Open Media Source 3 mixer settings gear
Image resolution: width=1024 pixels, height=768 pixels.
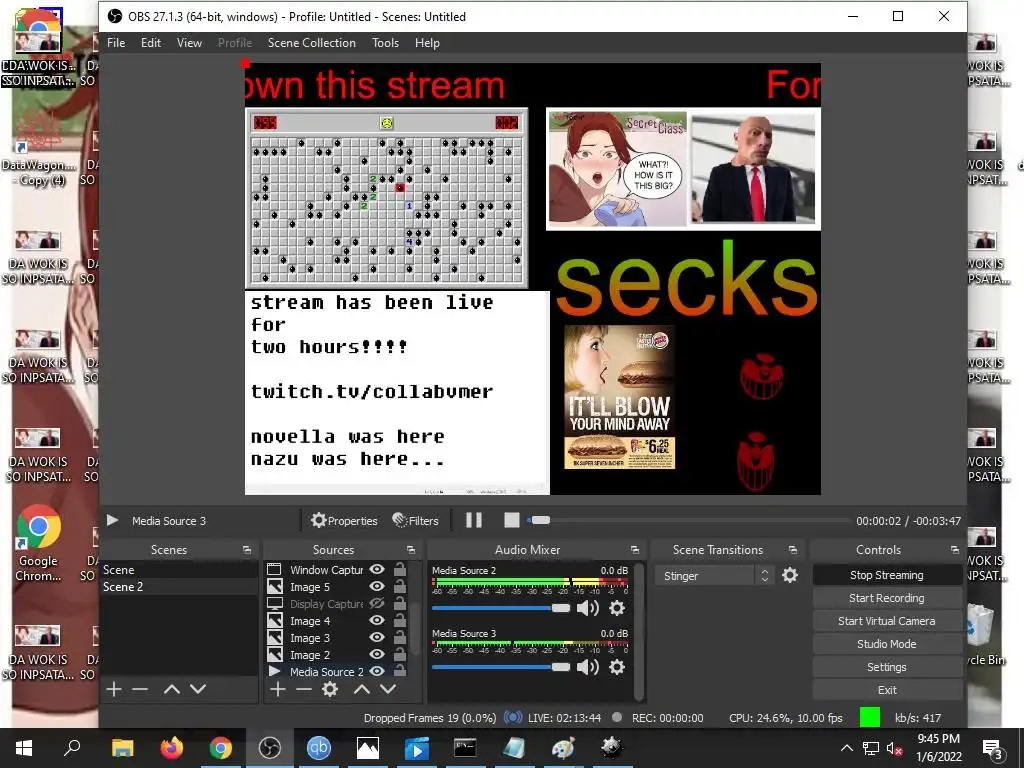pos(616,667)
